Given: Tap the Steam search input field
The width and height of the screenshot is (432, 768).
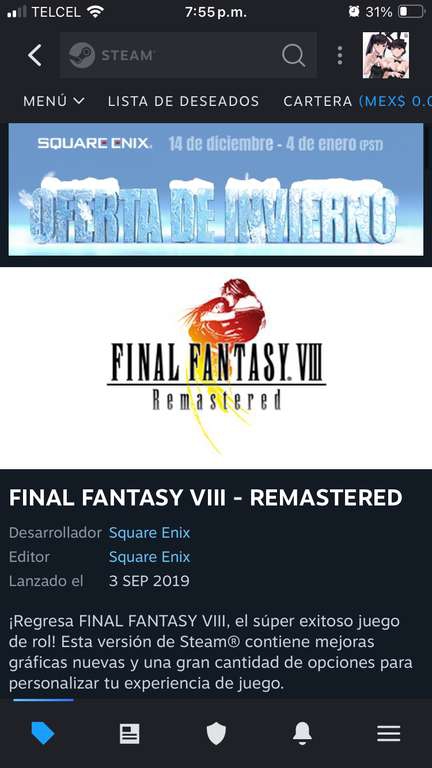Looking at the screenshot, I should click(x=189, y=55).
